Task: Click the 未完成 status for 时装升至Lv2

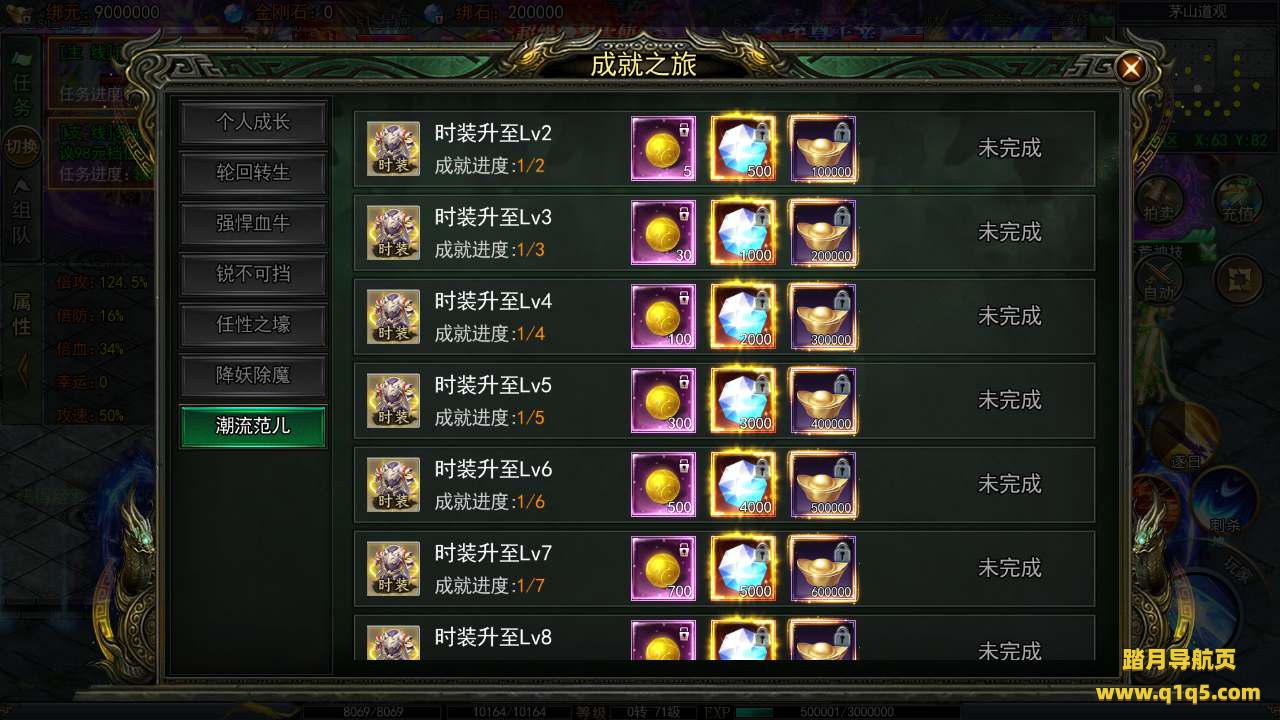Action: click(x=1009, y=148)
